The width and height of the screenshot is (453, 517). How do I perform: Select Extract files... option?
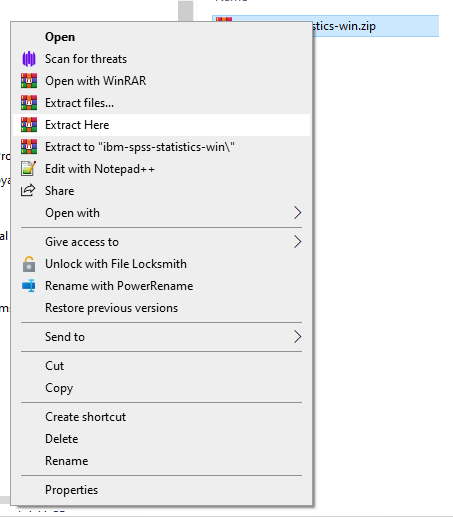pyautogui.click(x=161, y=103)
